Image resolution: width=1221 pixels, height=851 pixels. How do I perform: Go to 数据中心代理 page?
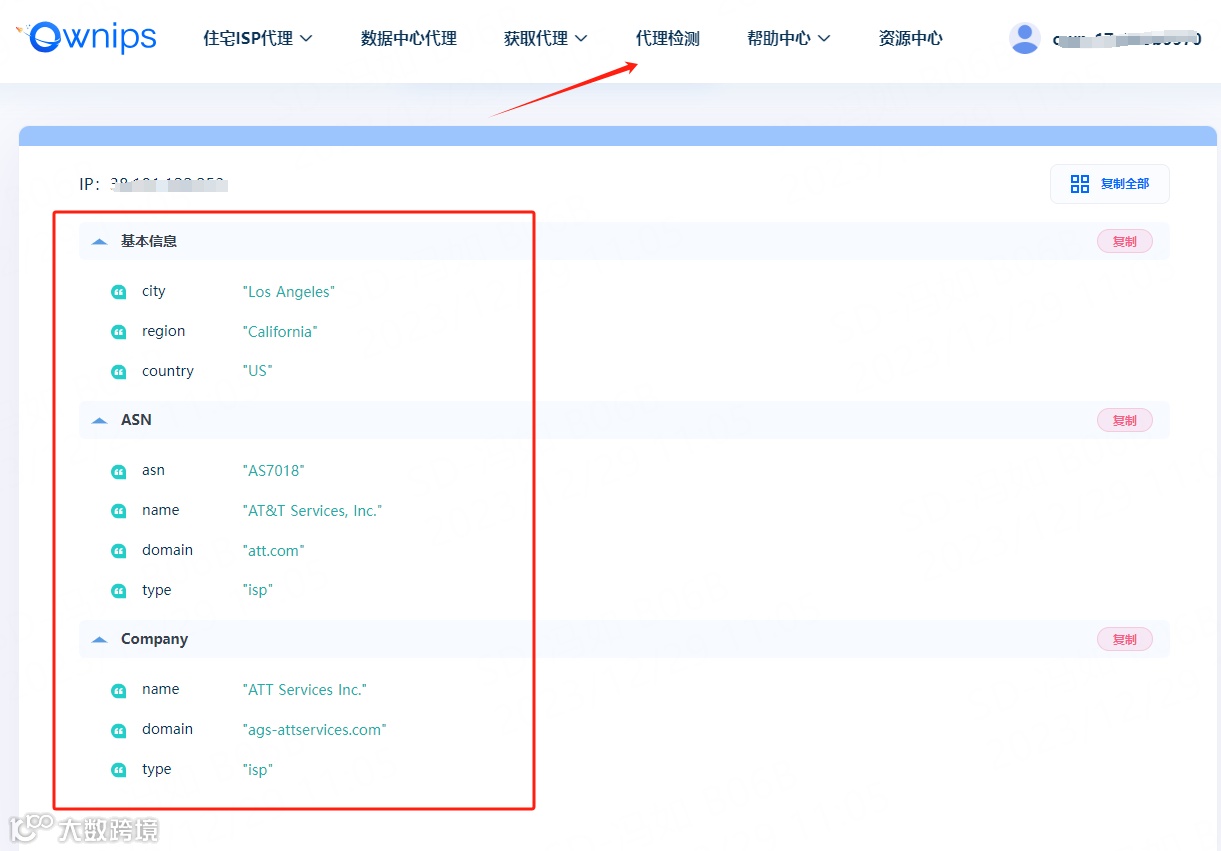tap(409, 38)
